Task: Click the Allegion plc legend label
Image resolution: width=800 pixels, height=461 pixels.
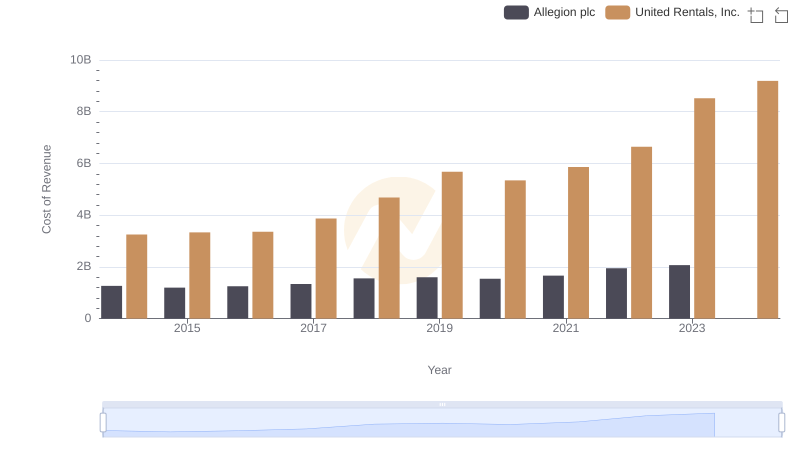Action: point(564,12)
